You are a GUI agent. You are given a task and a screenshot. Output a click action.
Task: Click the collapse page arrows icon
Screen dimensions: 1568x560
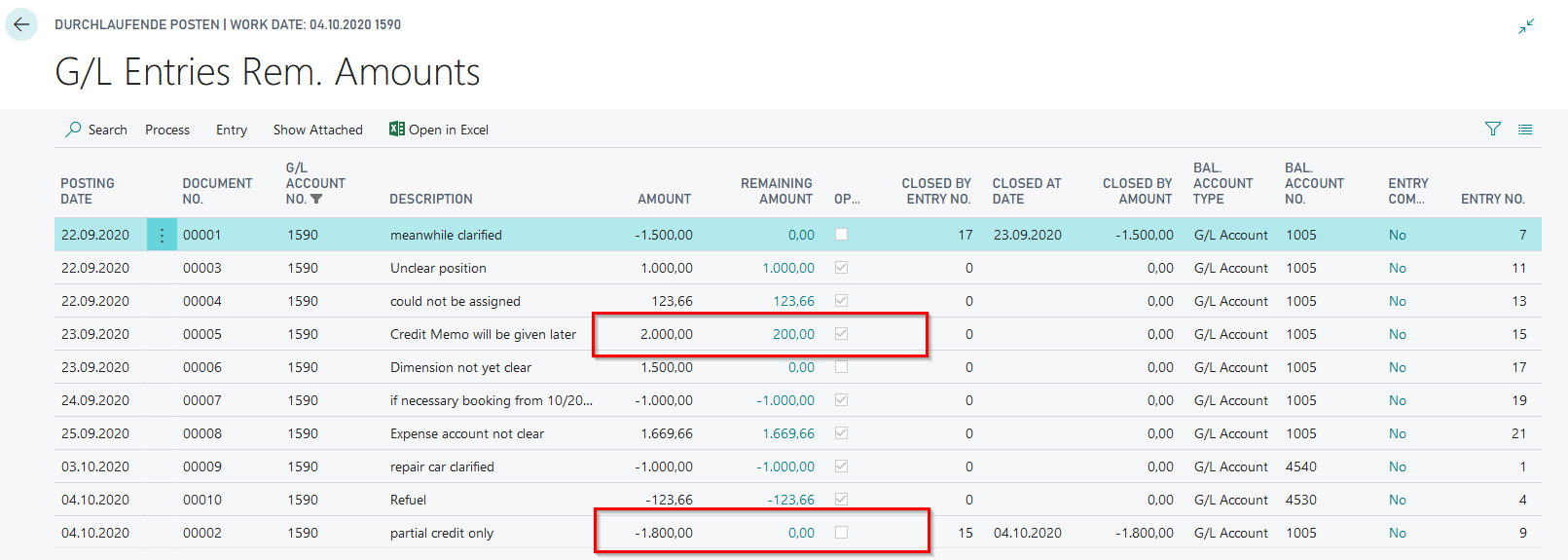pyautogui.click(x=1526, y=26)
